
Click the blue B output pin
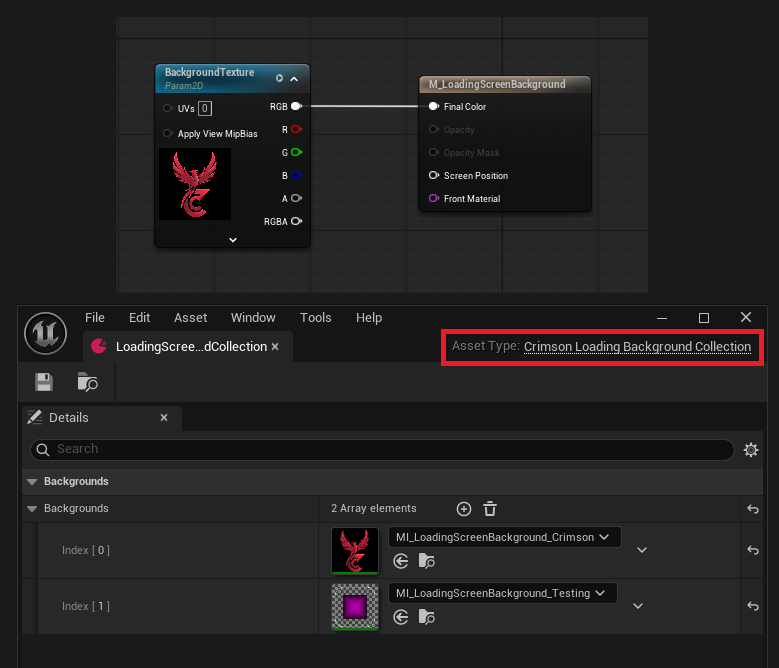(296, 175)
